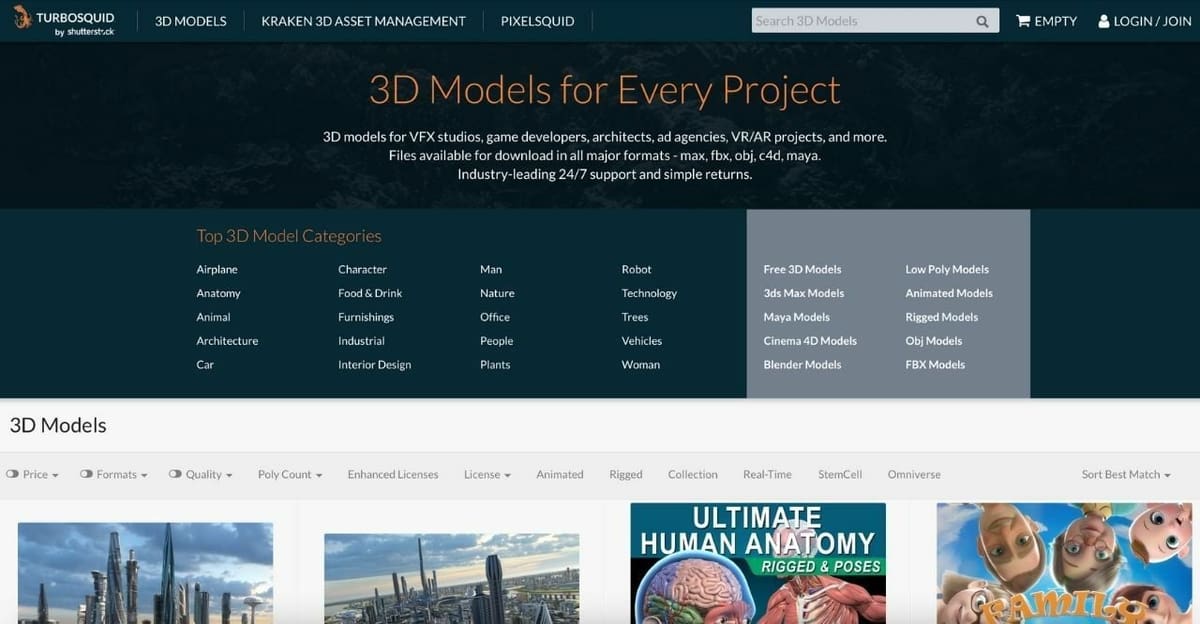
Task: Toggle the Quality filter switch
Action: 175,474
